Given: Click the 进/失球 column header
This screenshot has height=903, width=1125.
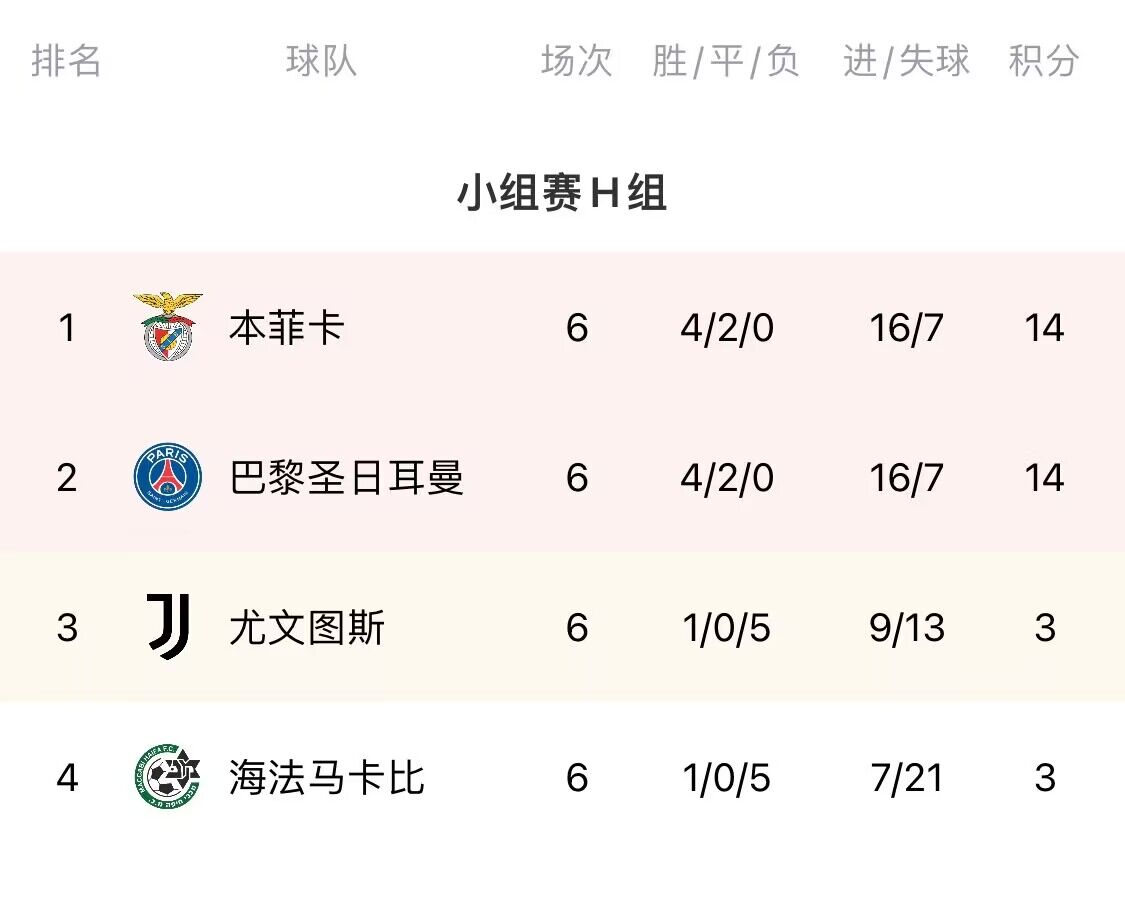Looking at the screenshot, I should [906, 60].
